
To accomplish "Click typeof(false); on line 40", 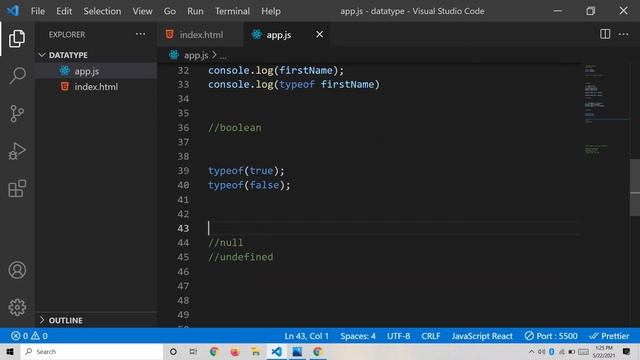I will click(249, 184).
